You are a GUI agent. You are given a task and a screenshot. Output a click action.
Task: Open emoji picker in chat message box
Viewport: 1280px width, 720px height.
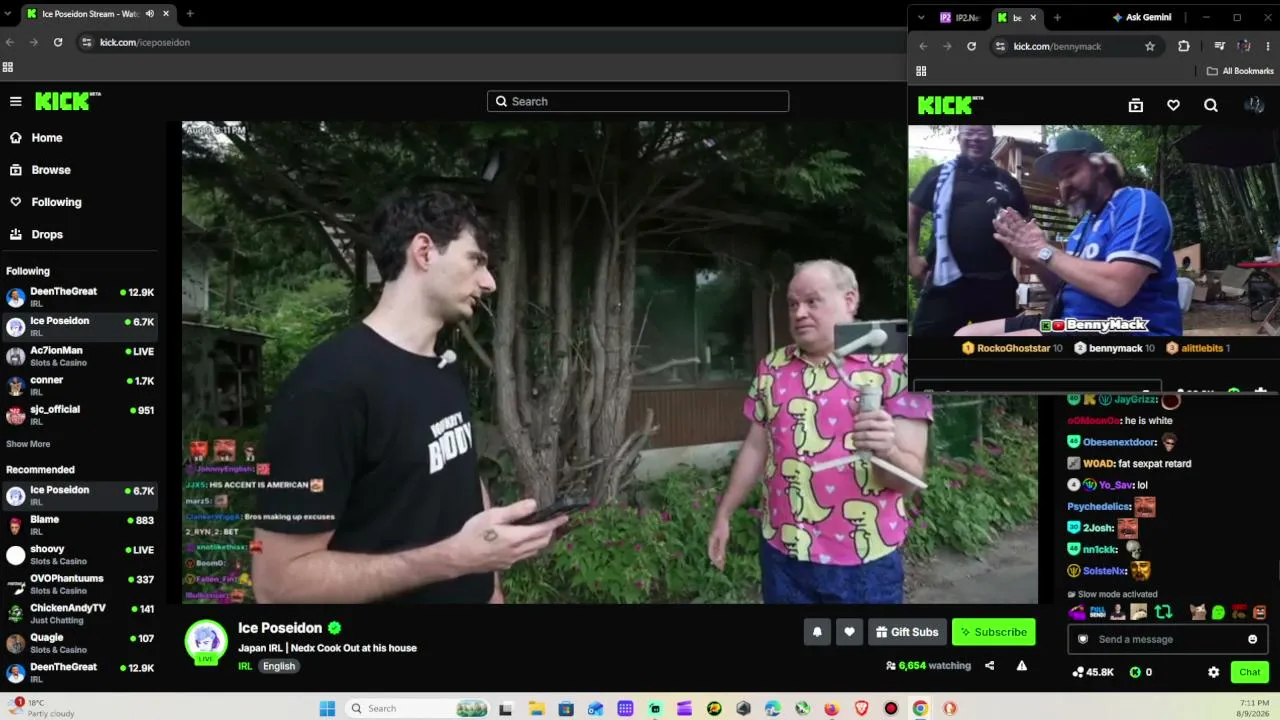point(1252,639)
